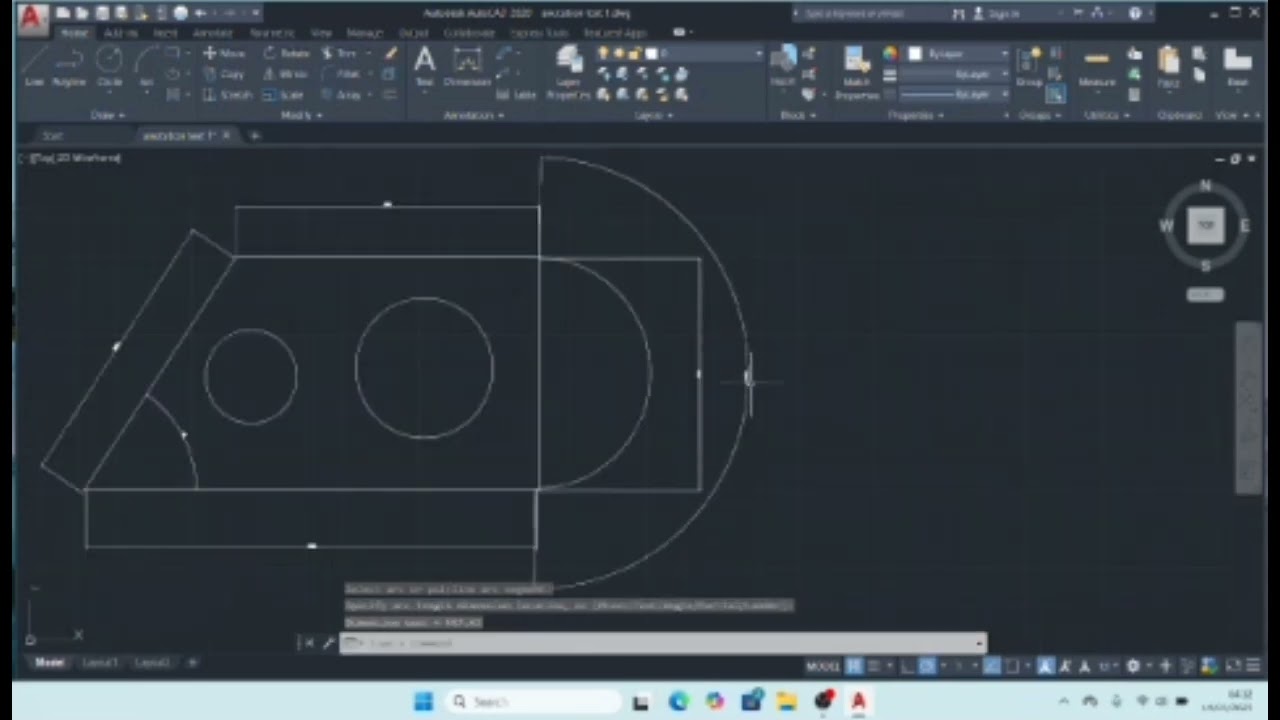This screenshot has height=720, width=1280.
Task: Expand the Draw panel flyout
Action: (108, 115)
